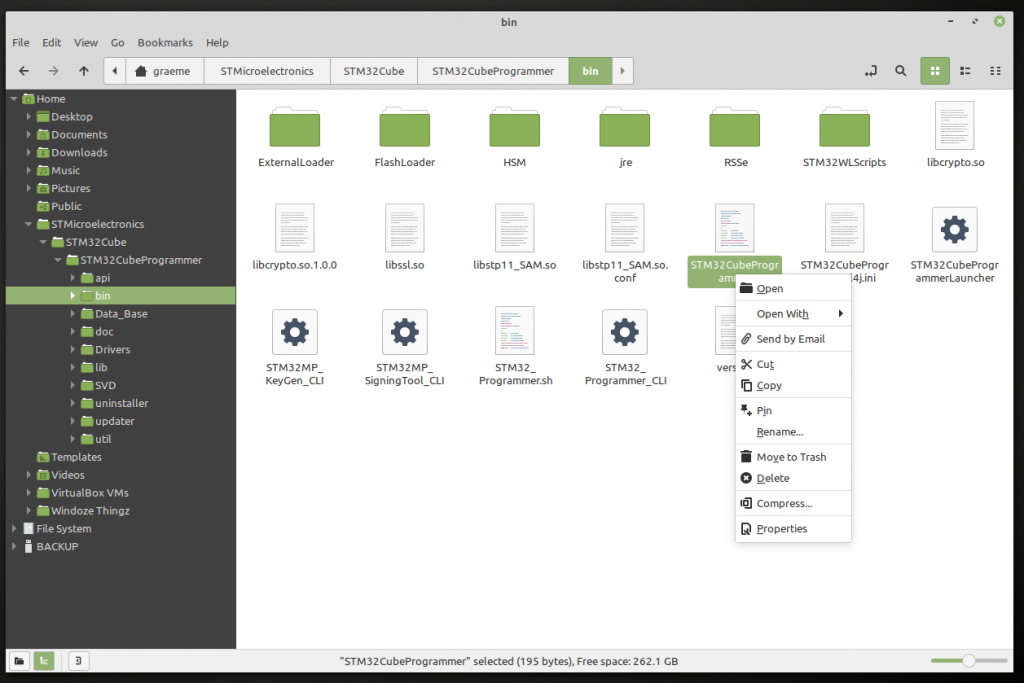The width and height of the screenshot is (1024, 683).
Task: Open the Bookmarks menu
Action: [x=163, y=43]
